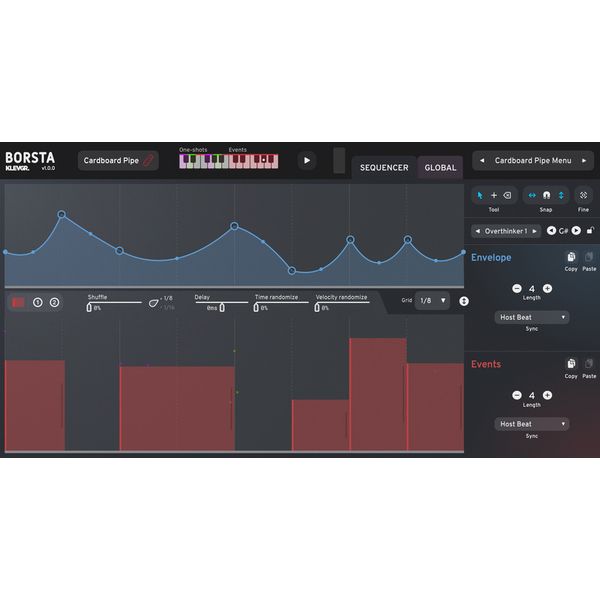Toggle the red events lane button

tap(18, 302)
